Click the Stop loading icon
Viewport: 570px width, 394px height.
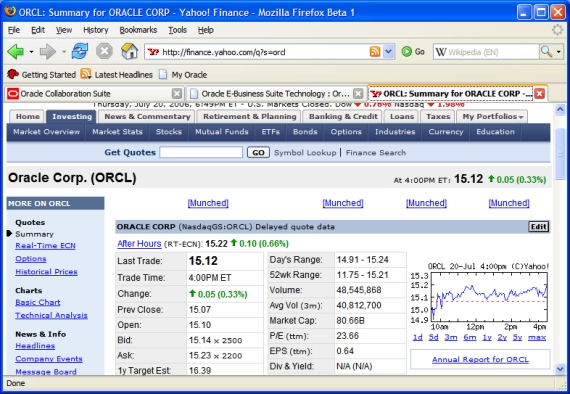[104, 51]
